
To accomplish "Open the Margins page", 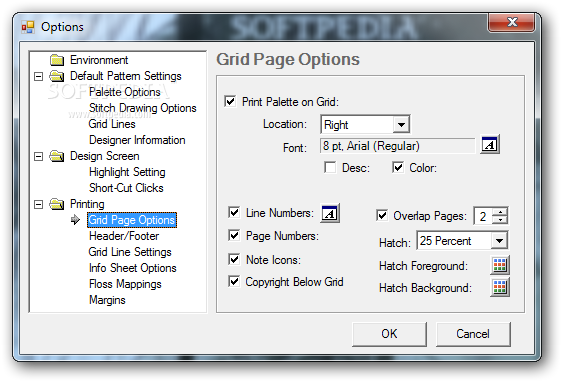I will 107,300.
